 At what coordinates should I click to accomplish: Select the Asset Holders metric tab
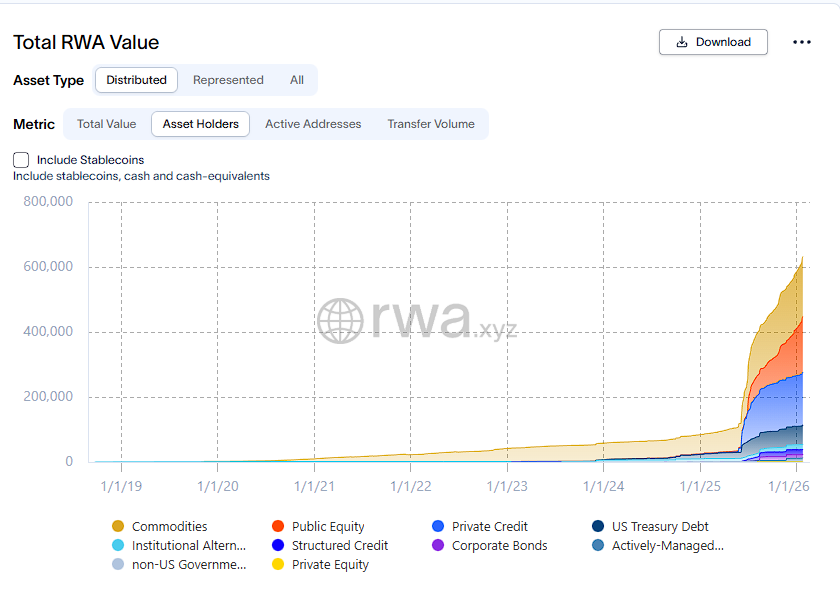201,124
